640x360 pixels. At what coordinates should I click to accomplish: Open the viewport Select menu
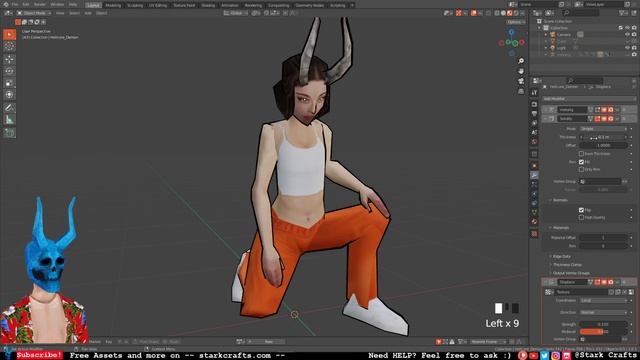[74, 13]
